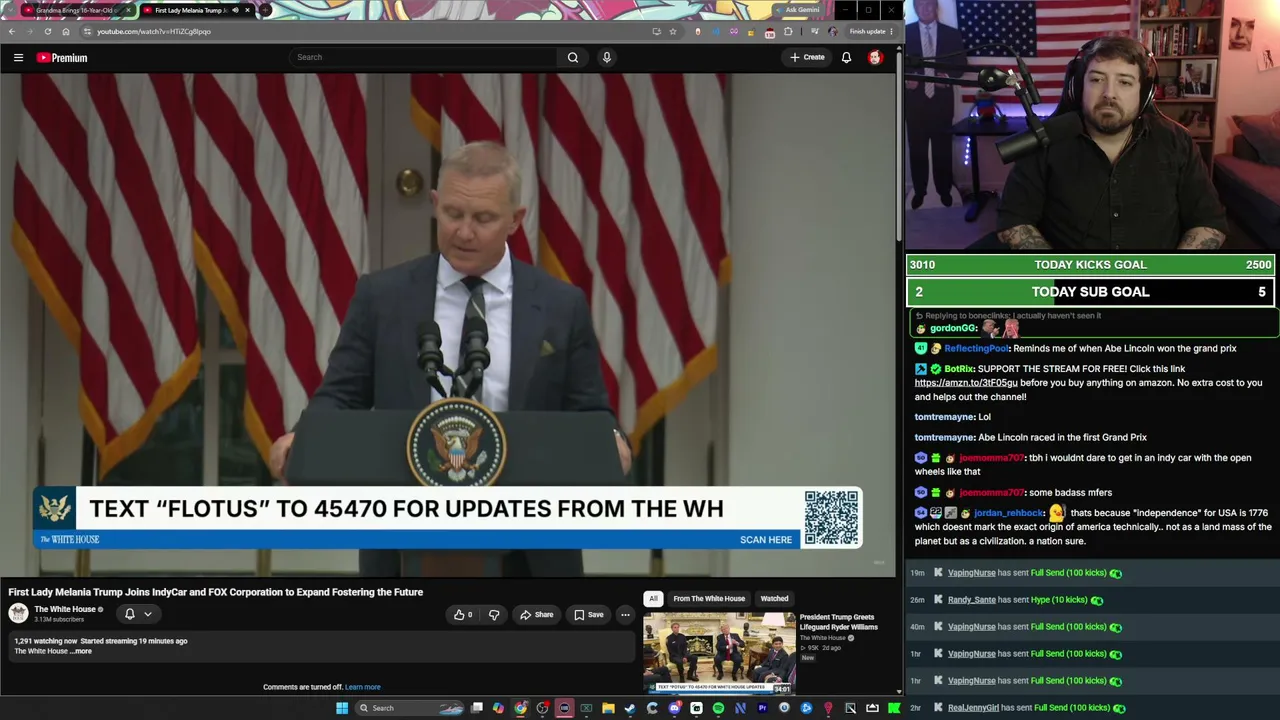Image resolution: width=1280 pixels, height=720 pixels.
Task: Bookmark this page with the star icon
Action: point(672,31)
